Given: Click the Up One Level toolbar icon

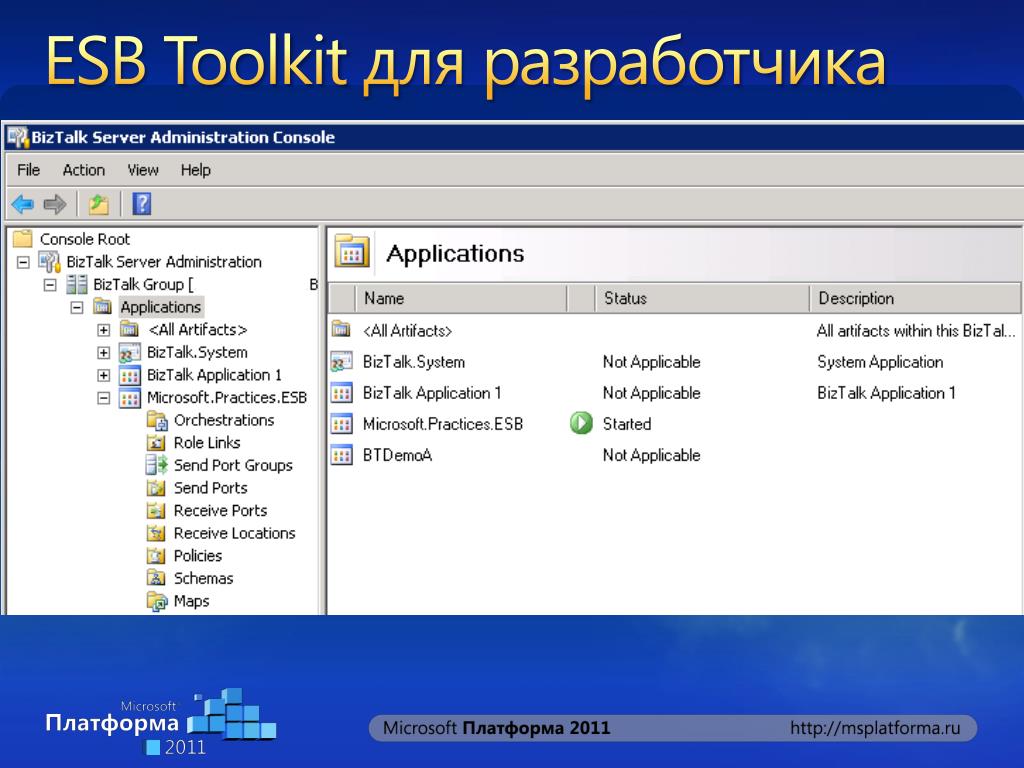Looking at the screenshot, I should tap(99, 204).
